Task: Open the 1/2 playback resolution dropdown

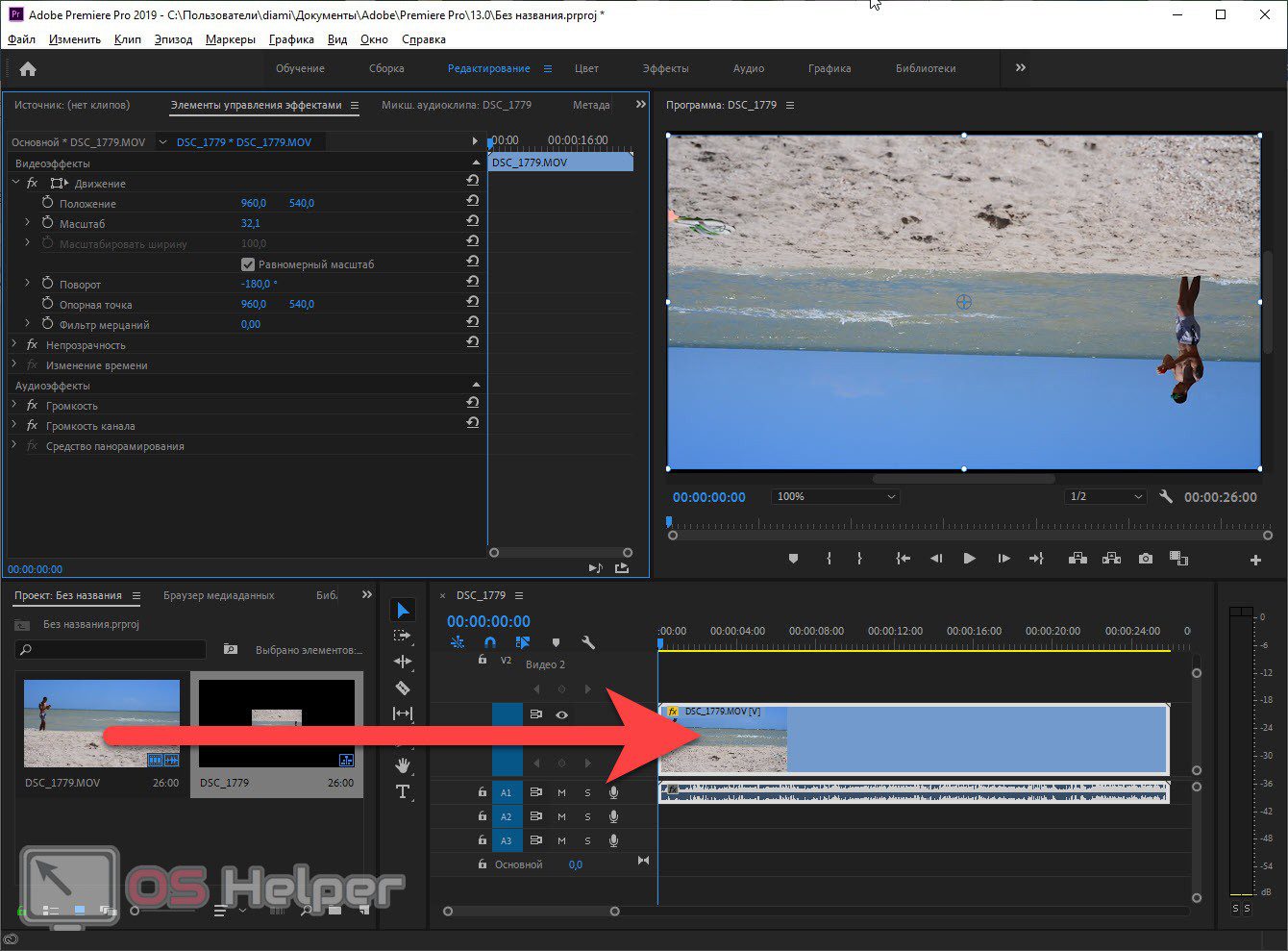Action: point(1105,497)
